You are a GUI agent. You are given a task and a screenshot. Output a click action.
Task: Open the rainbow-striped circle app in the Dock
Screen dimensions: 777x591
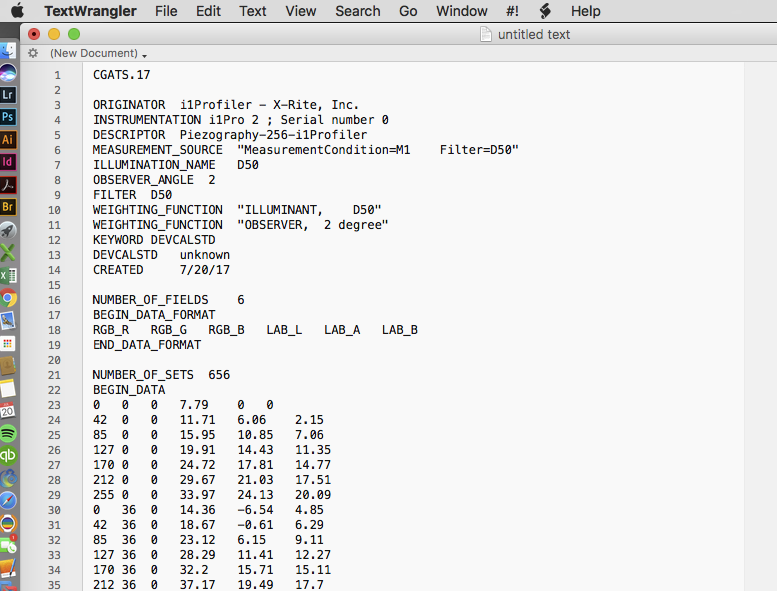tap(8, 524)
